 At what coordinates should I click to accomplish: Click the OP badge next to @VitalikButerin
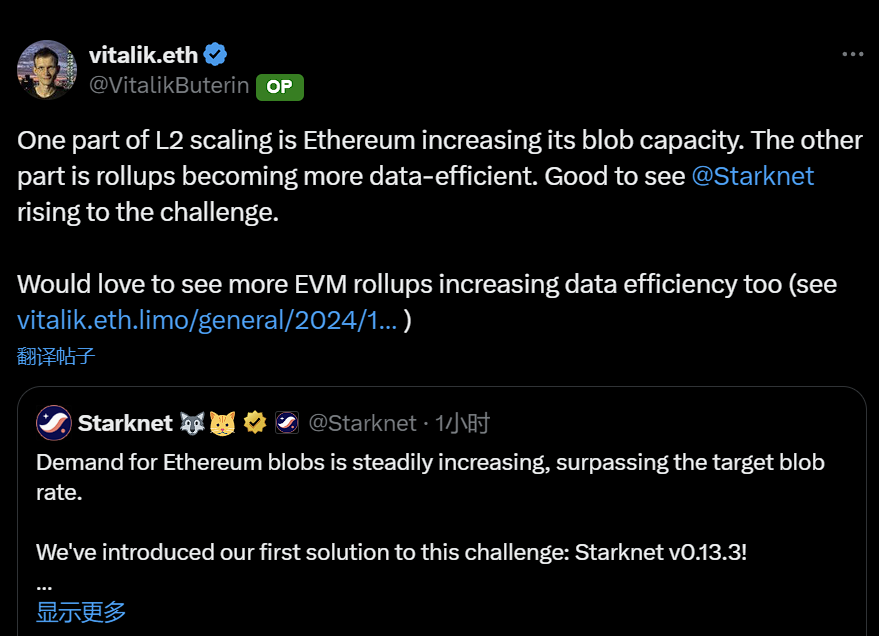click(279, 87)
